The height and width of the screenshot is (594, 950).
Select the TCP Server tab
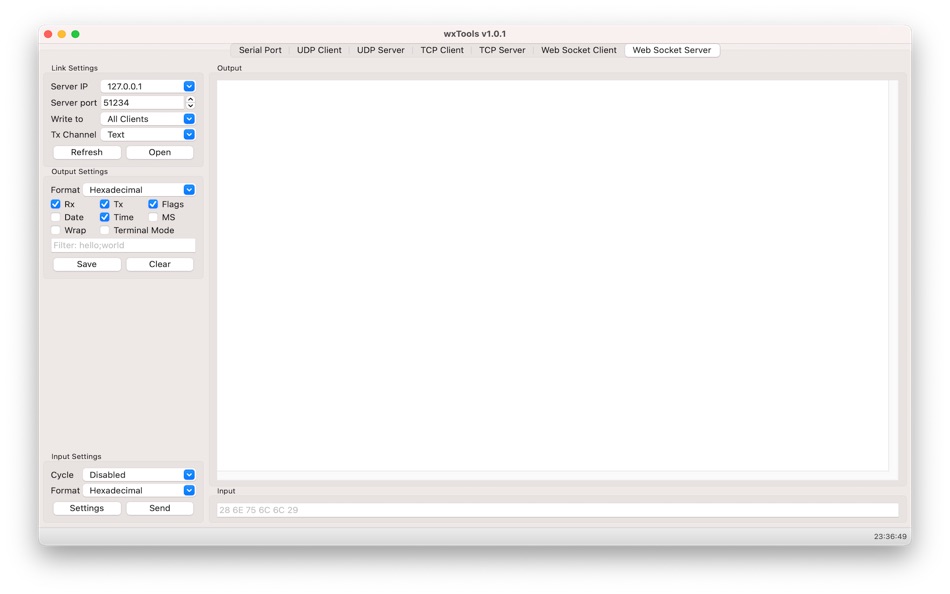click(502, 49)
